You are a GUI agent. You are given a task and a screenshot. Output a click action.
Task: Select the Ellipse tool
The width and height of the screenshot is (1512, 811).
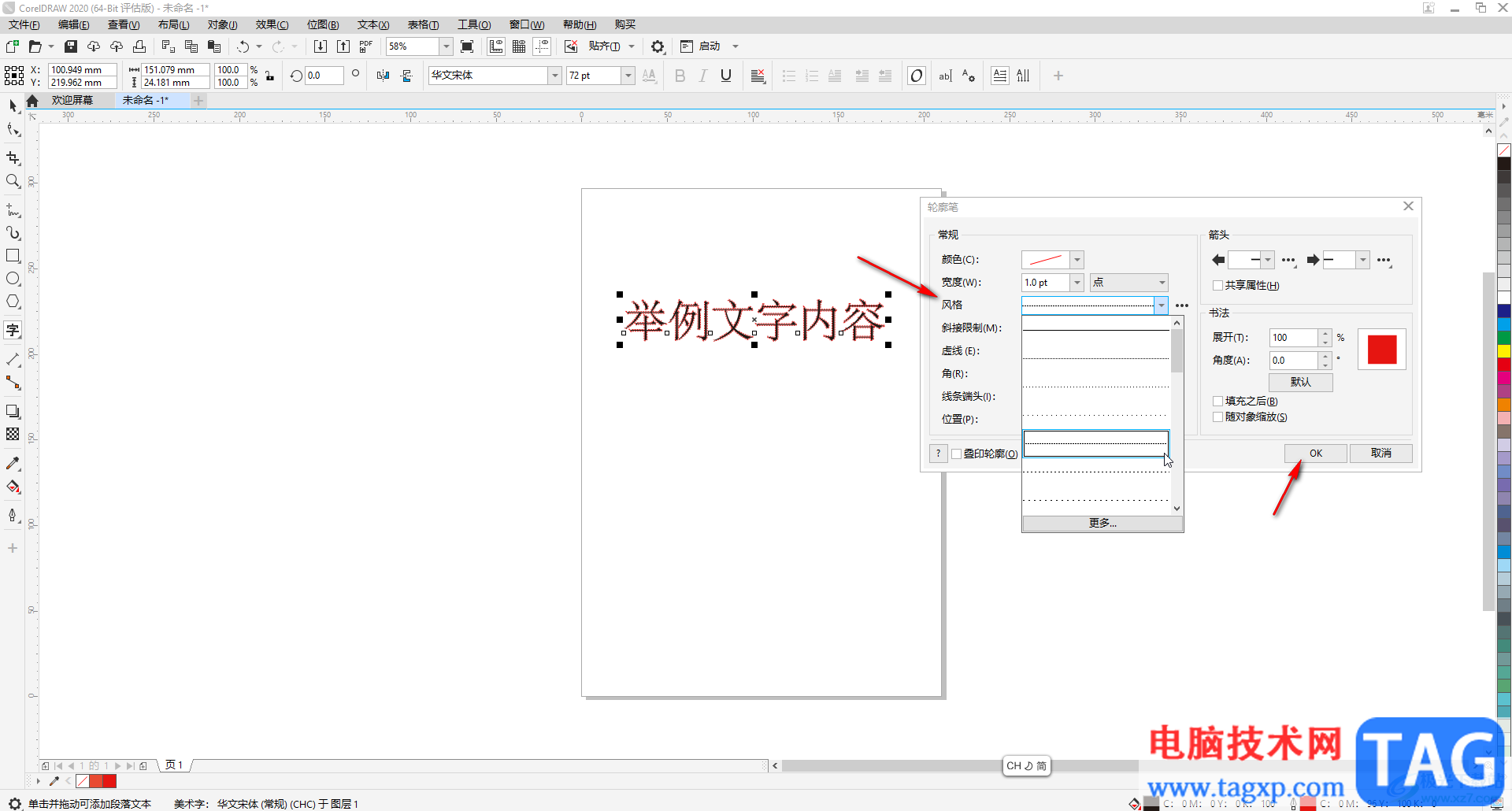pos(13,279)
